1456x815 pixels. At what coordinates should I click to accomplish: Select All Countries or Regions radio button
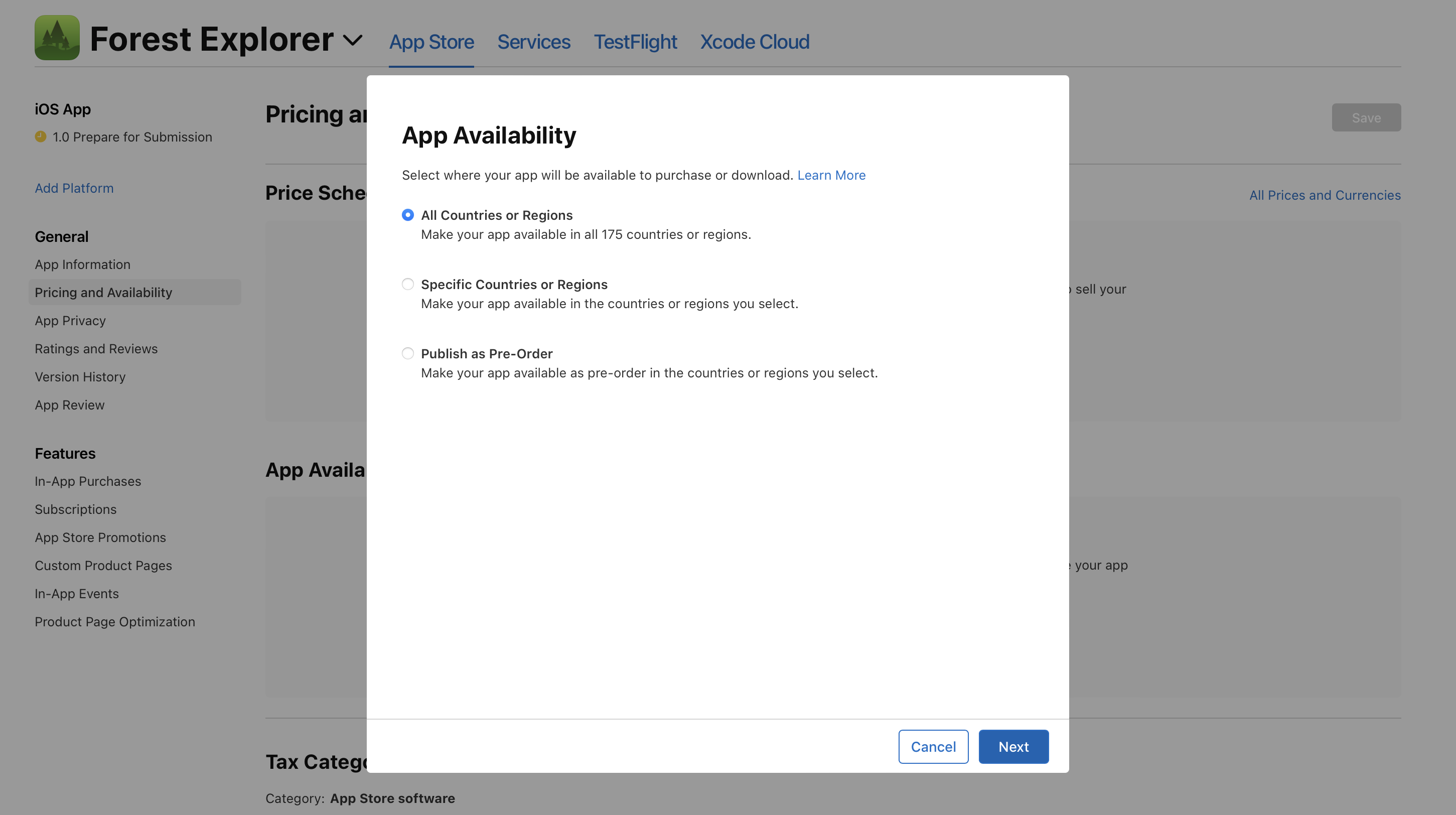407,215
